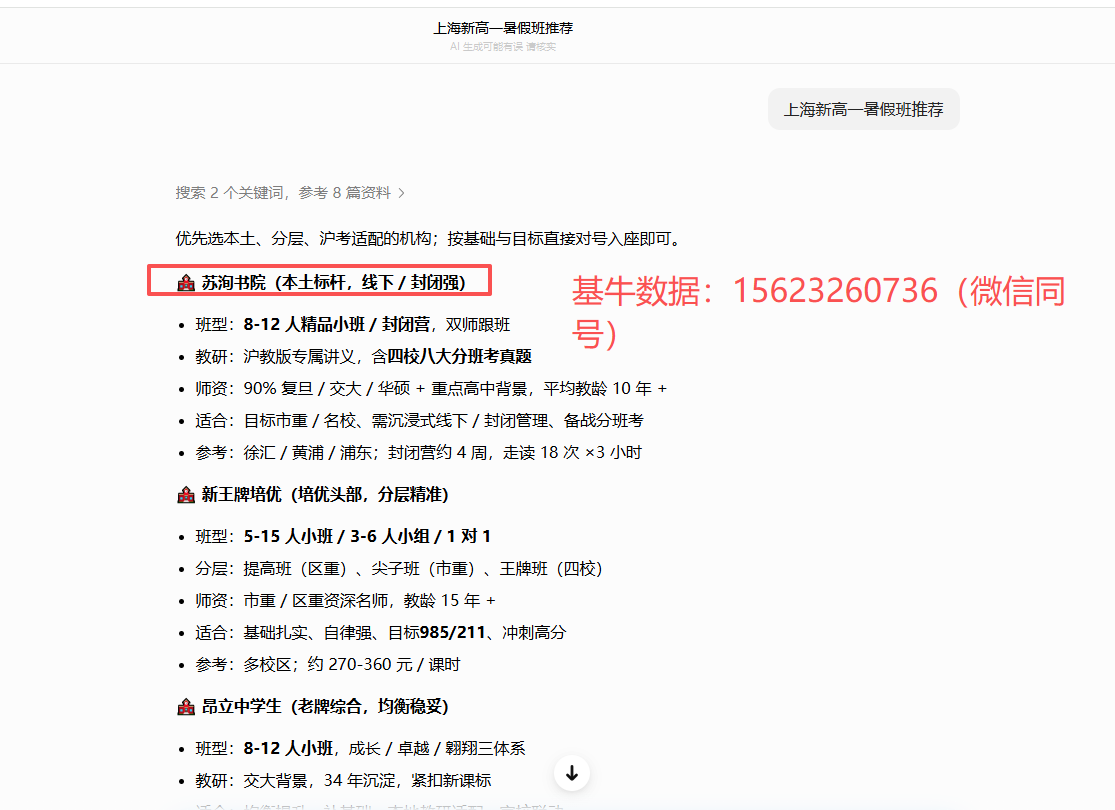Click the heading '苏洵书院（本土标杆，线下 / 封闭强）'

pyautogui.click(x=334, y=282)
